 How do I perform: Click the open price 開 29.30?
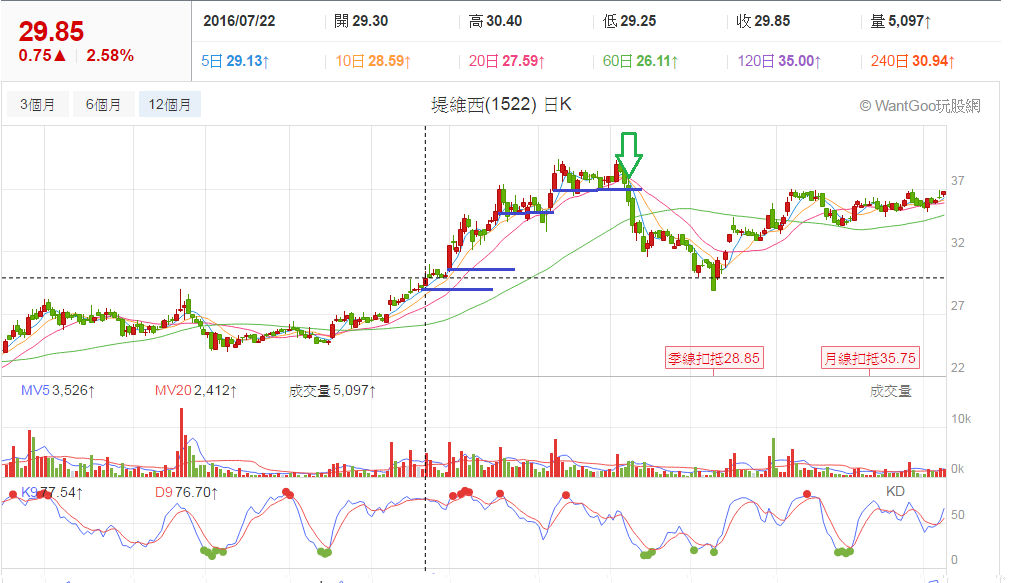[x=361, y=21]
